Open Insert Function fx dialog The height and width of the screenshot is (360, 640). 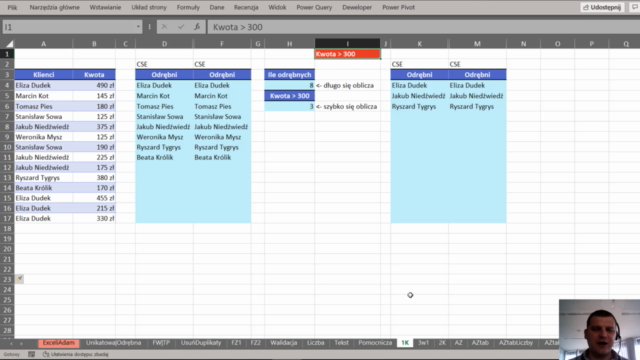click(197, 27)
